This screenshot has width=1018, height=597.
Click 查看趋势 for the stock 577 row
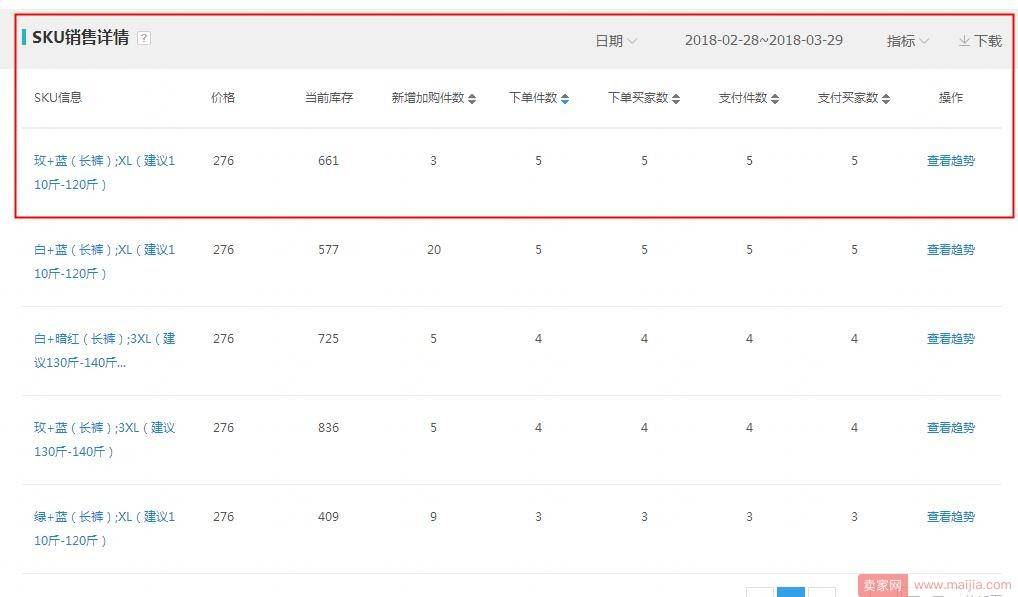950,250
